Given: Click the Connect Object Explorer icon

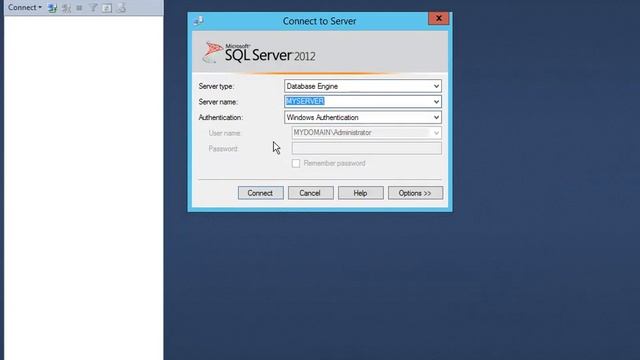Looking at the screenshot, I should pos(52,8).
